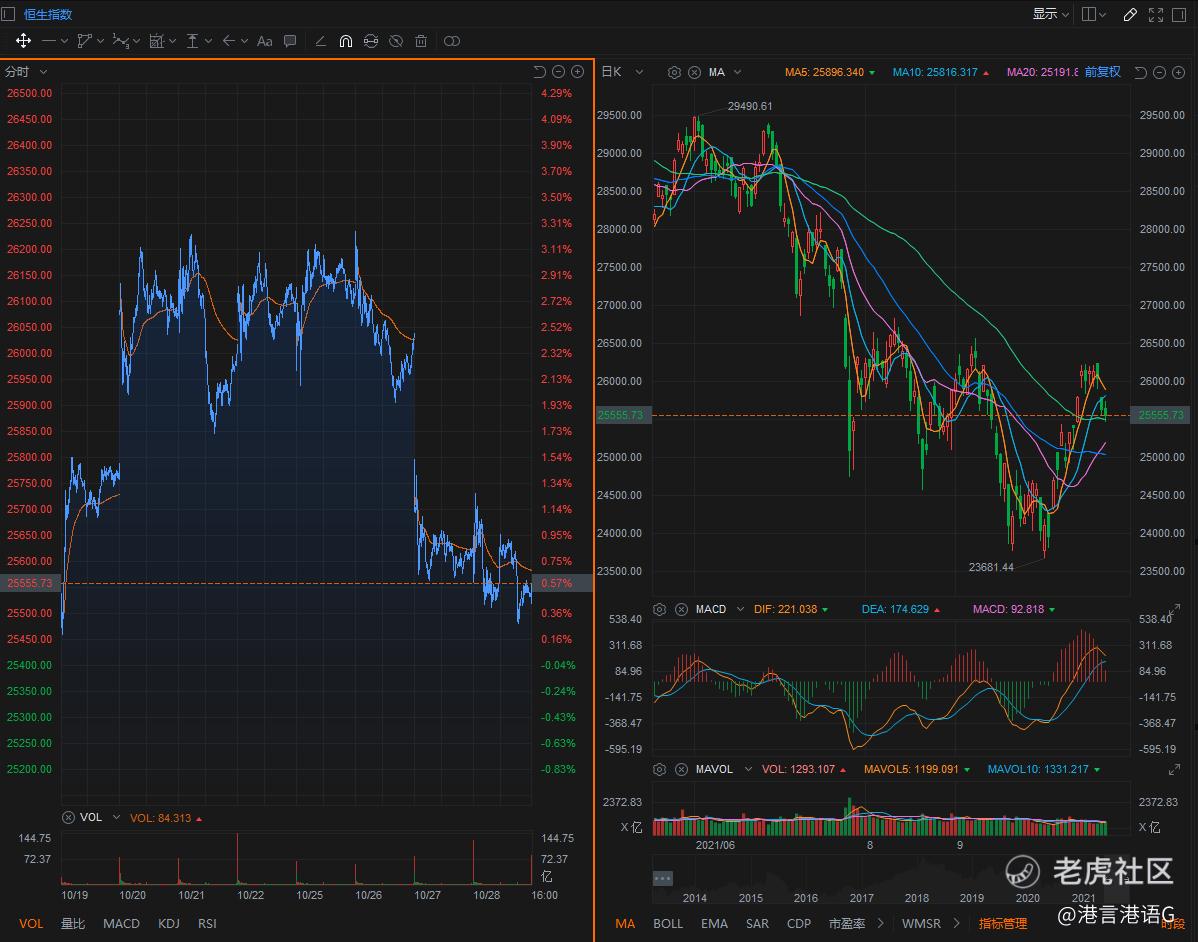
Task: Open 指标管理 indicator management
Action: (x=1002, y=923)
